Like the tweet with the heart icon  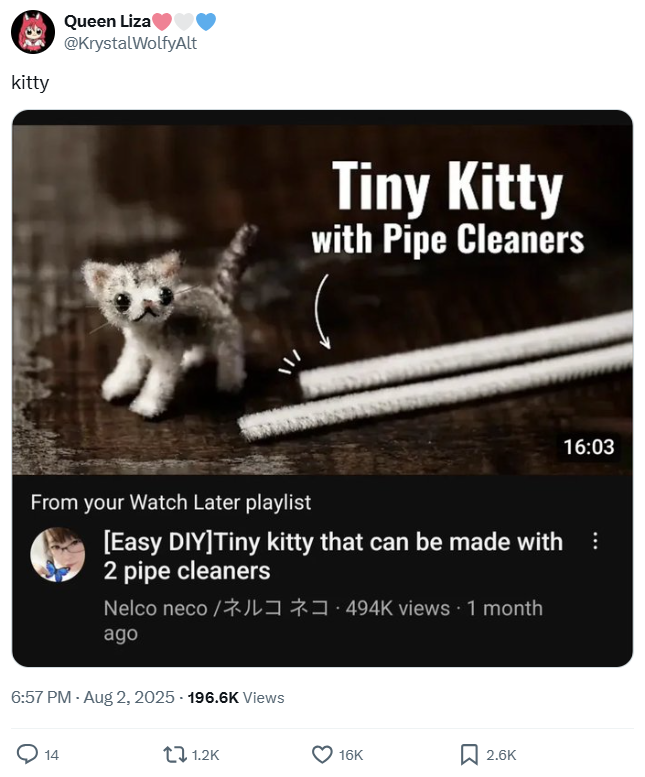click(322, 755)
